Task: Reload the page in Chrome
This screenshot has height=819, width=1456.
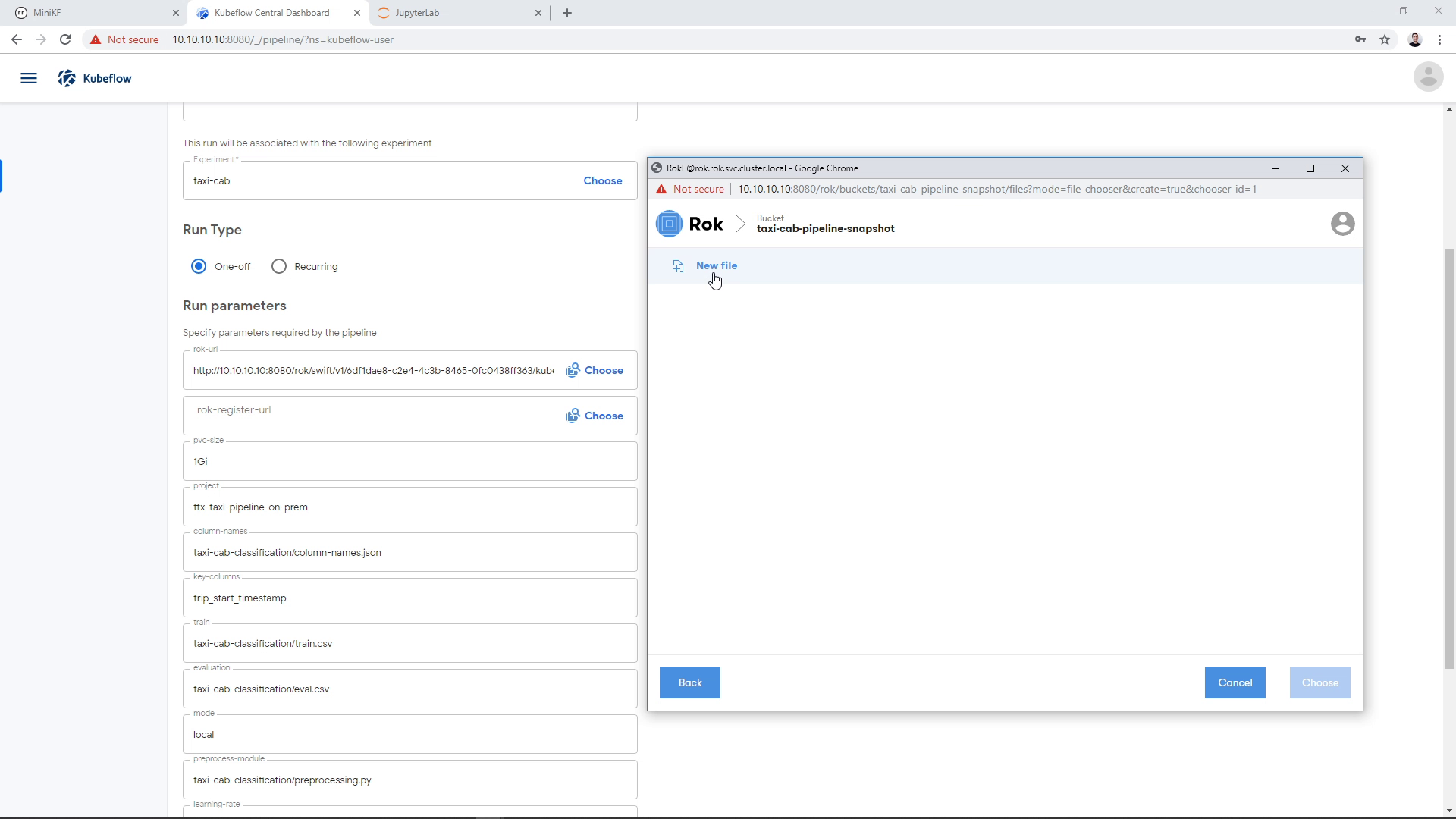Action: click(65, 39)
